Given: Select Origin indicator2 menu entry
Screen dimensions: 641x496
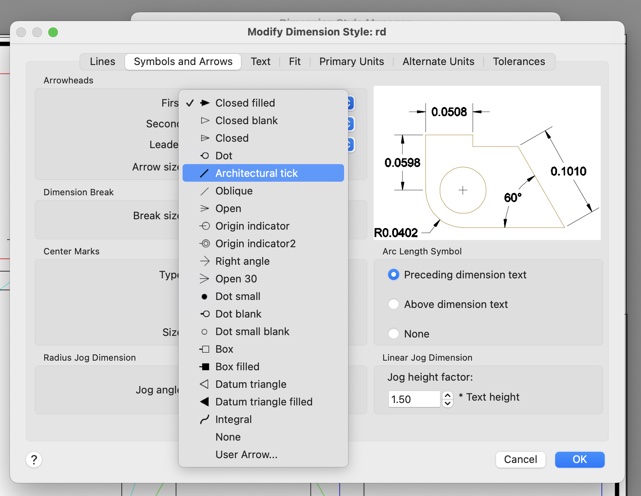Looking at the screenshot, I should click(x=263, y=244).
